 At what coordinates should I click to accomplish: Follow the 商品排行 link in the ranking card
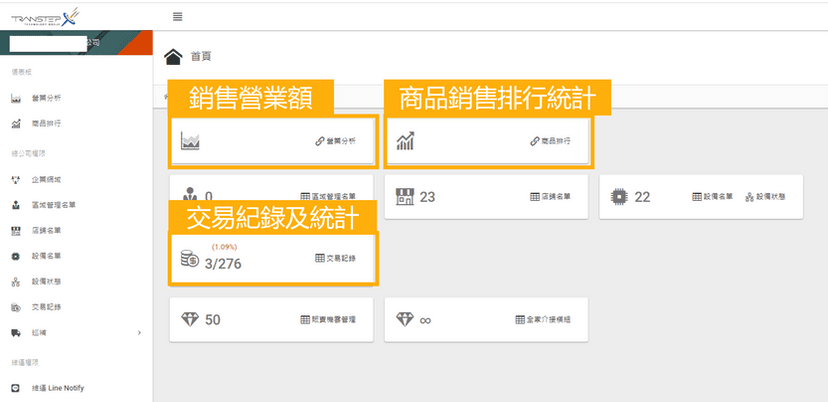coord(551,142)
